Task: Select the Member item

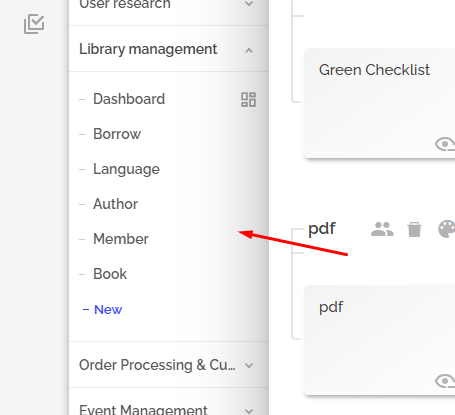Action: pos(121,239)
